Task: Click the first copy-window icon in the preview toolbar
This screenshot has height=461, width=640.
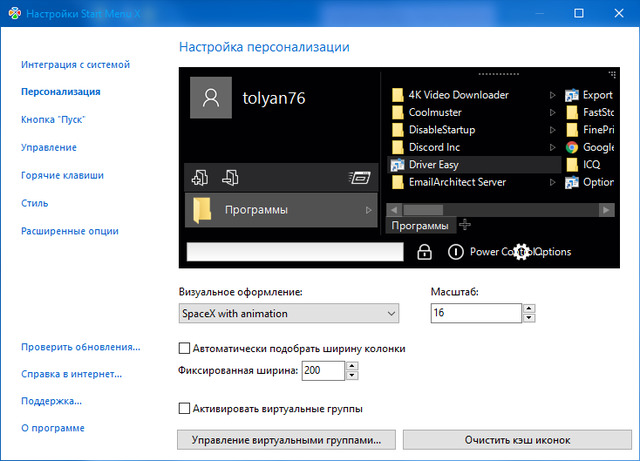Action: point(200,178)
